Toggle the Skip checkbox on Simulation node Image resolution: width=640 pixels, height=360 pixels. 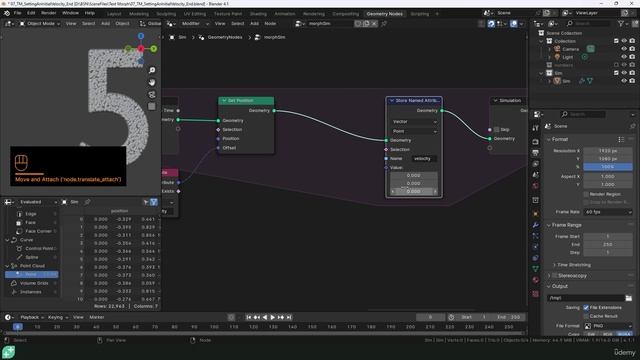tap(496, 129)
